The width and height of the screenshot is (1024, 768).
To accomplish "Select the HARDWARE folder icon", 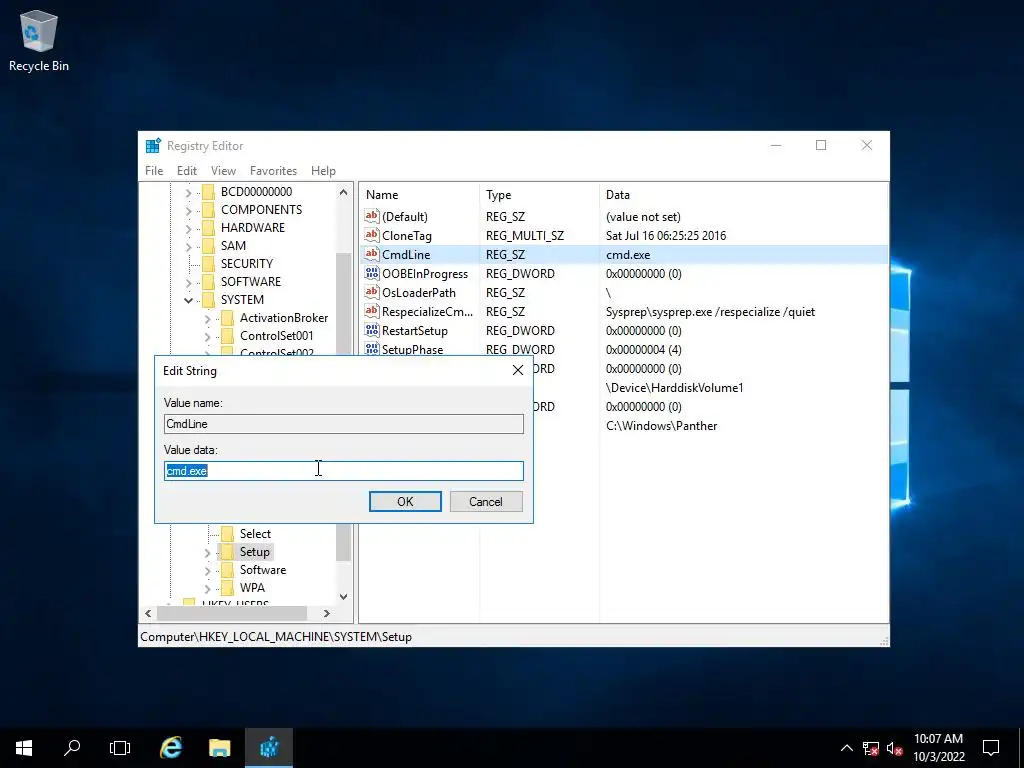I will click(208, 227).
